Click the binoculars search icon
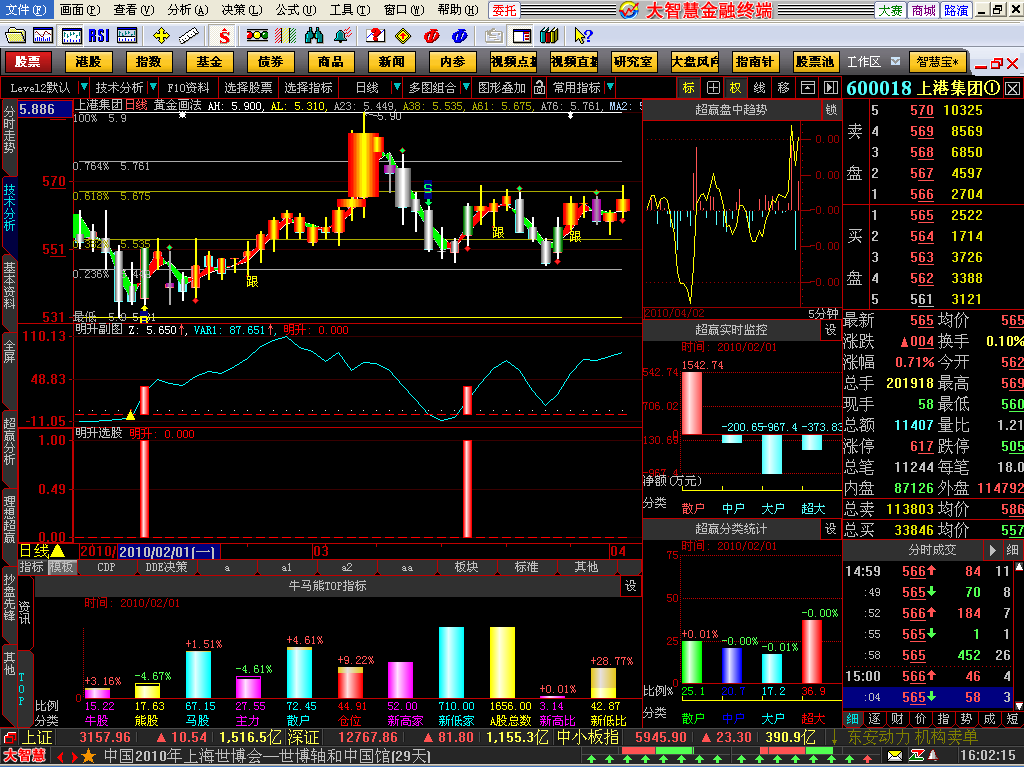1024x767 pixels. (314, 36)
